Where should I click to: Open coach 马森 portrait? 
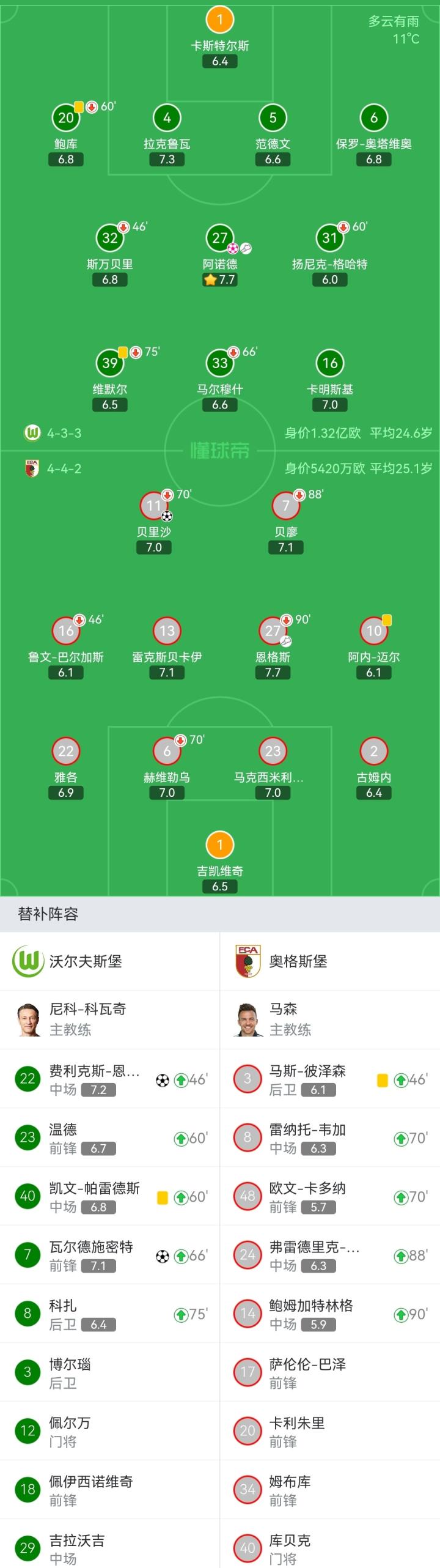[x=248, y=1020]
